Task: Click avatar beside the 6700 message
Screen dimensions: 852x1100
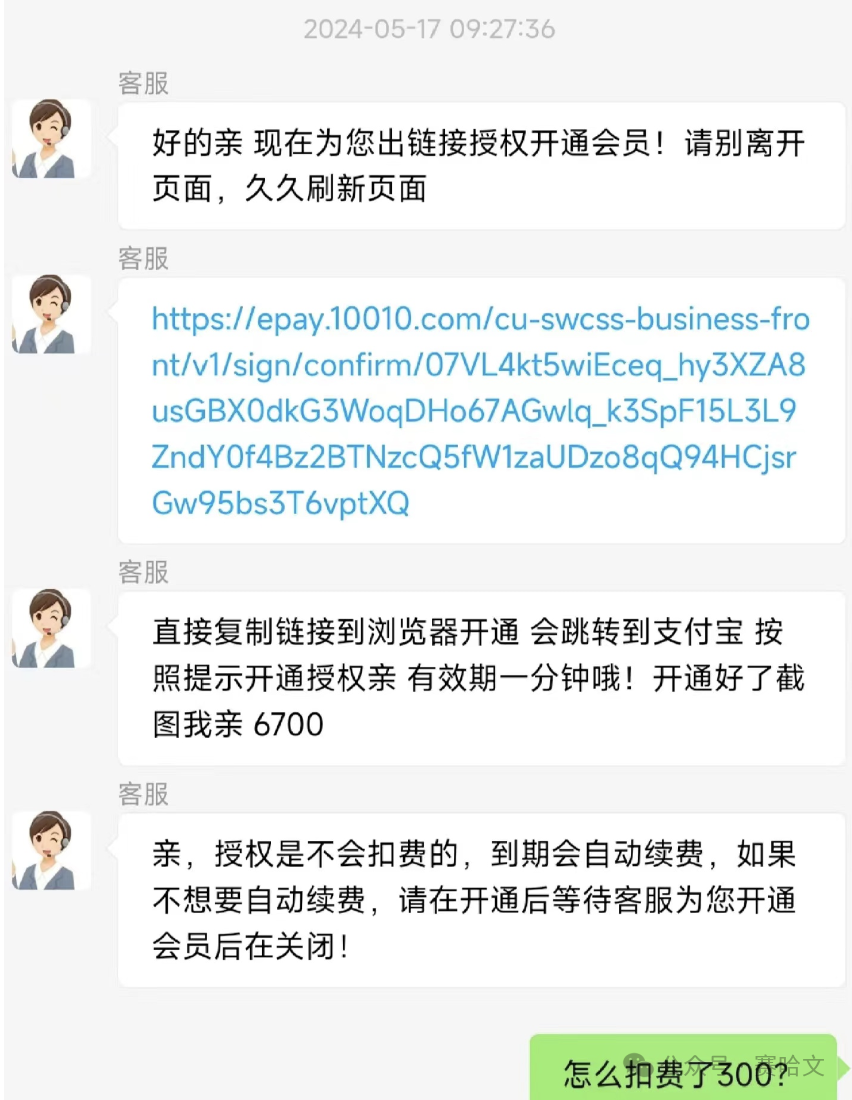Action: [51, 629]
